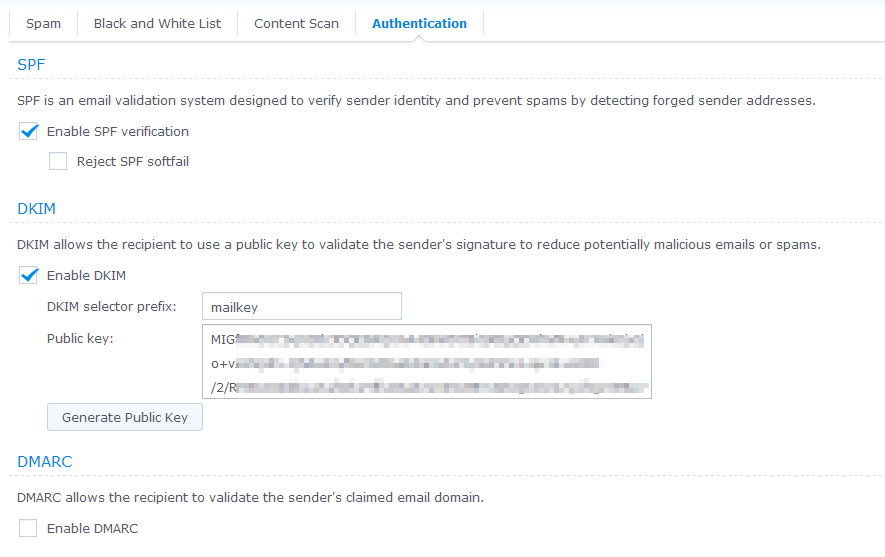Click the DMARC description sentence
This screenshot has width=885, height=557.
point(250,497)
